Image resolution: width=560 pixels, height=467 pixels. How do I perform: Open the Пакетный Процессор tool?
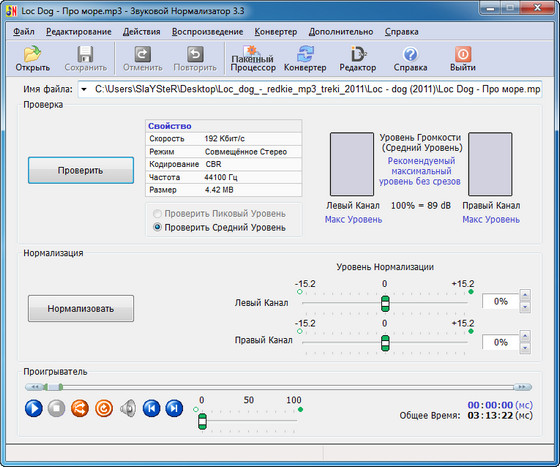click(x=253, y=59)
